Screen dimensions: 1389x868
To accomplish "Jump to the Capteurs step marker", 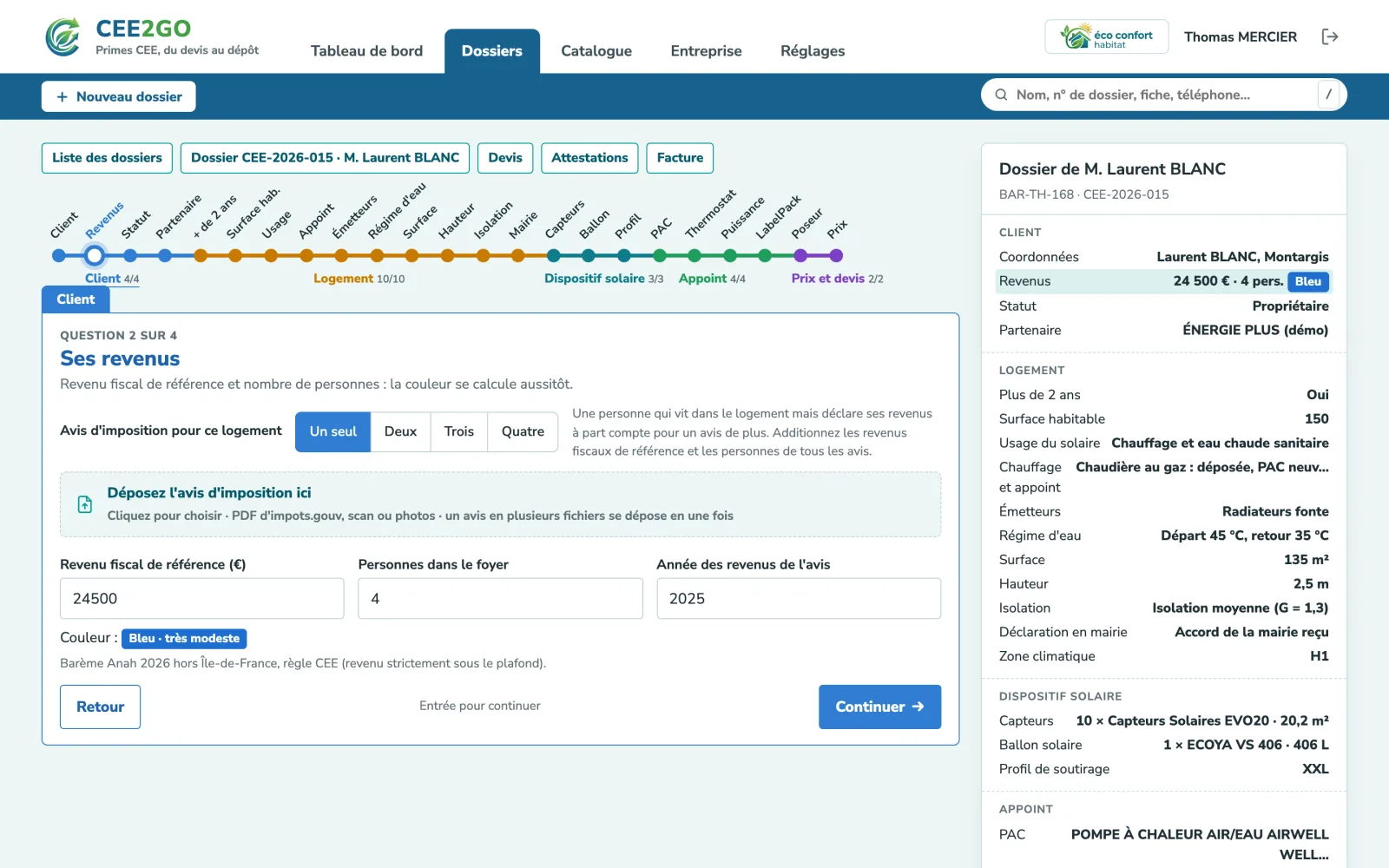I will [x=553, y=255].
